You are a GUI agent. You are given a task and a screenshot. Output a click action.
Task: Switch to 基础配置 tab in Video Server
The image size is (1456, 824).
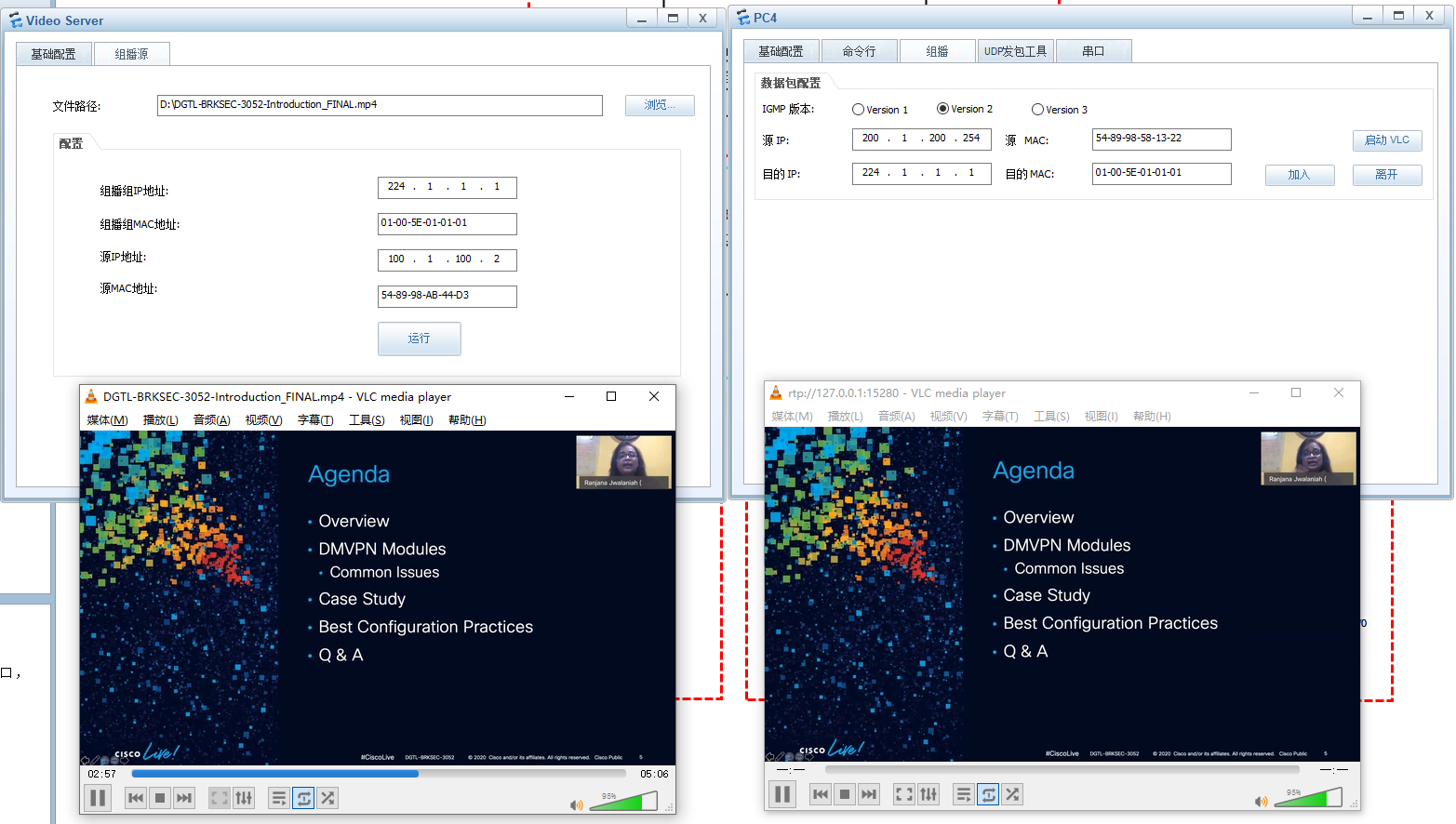53,54
